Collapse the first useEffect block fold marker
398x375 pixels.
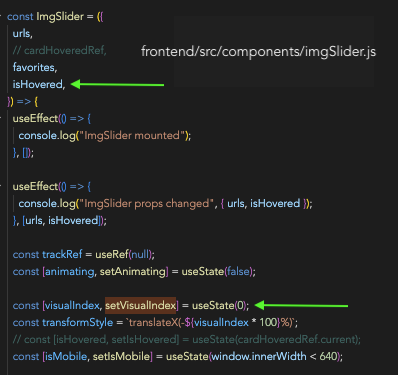tap(1, 118)
